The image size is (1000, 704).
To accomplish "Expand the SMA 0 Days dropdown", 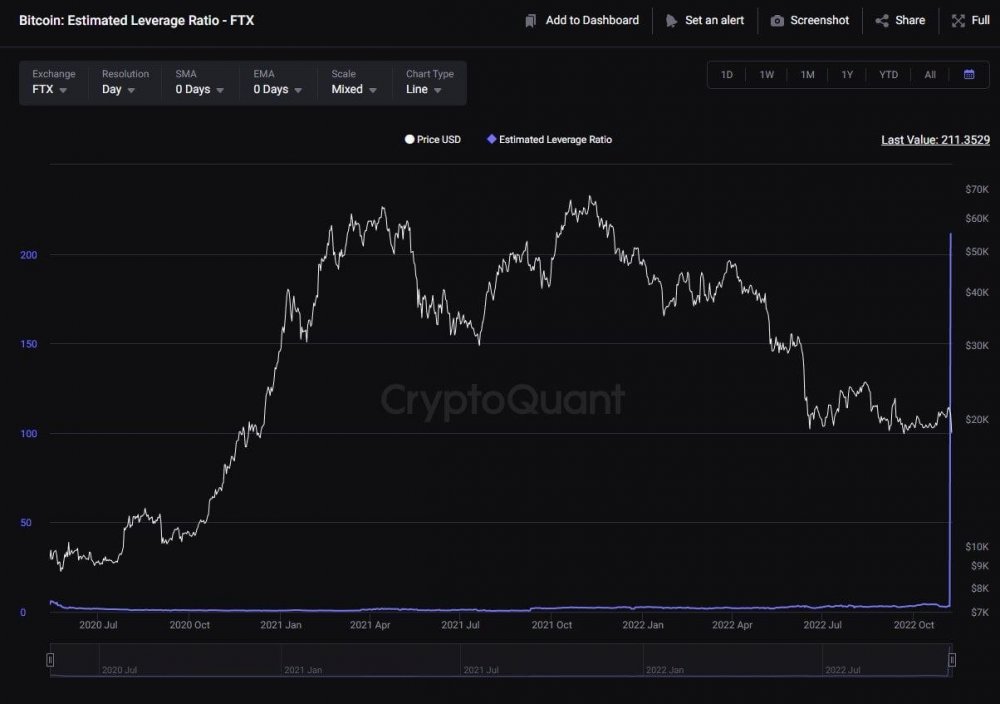I will point(200,82).
